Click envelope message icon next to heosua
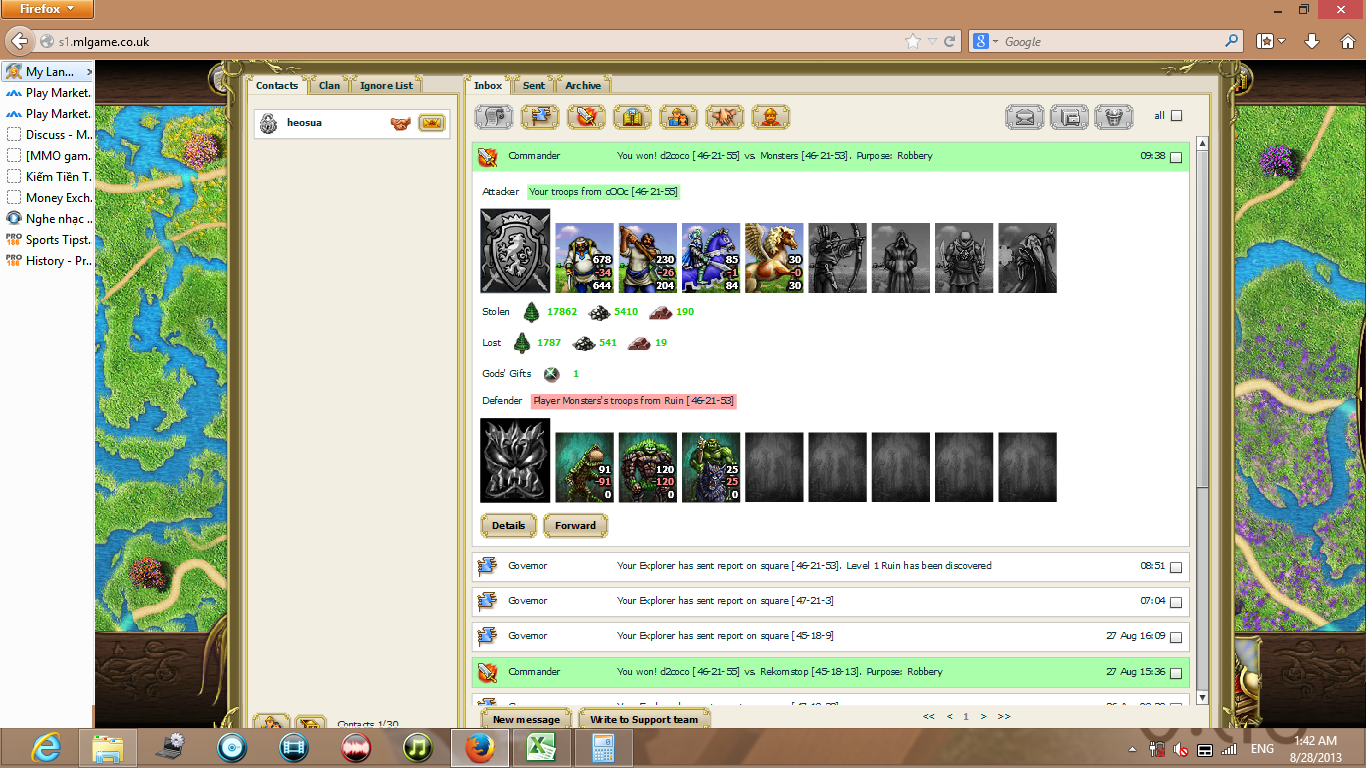The width and height of the screenshot is (1366, 768). pos(431,123)
